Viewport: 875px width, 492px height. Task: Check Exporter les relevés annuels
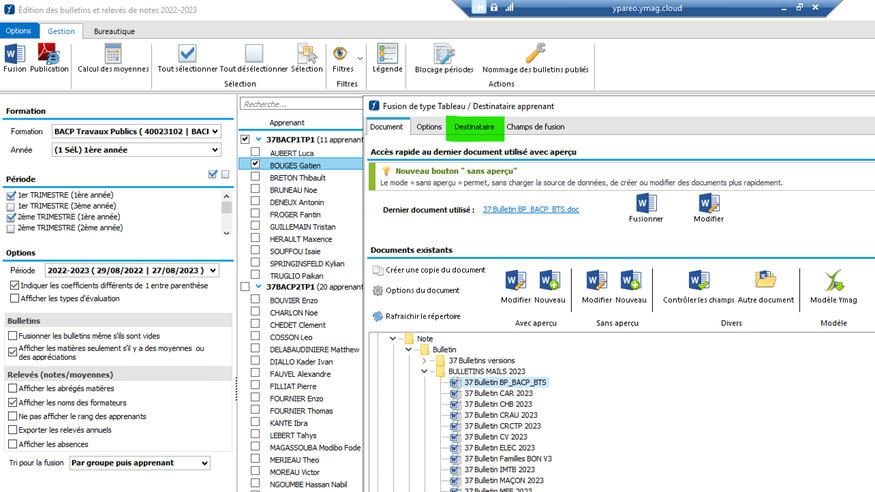pyautogui.click(x=13, y=430)
